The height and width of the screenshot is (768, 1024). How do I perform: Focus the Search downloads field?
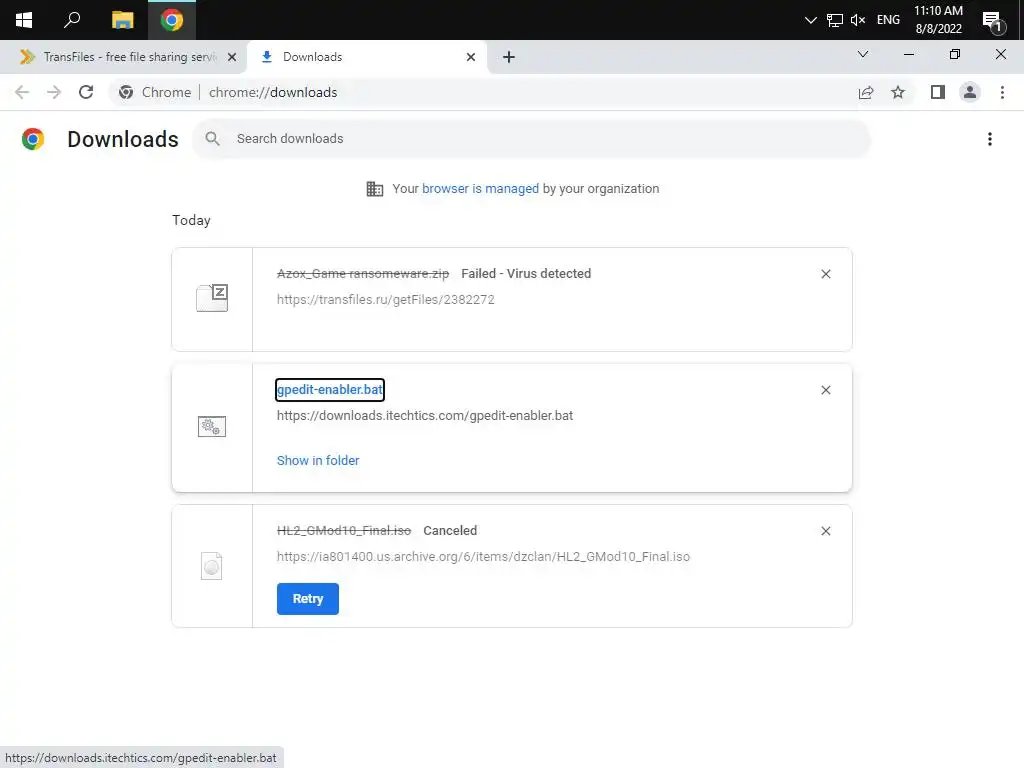coord(532,139)
